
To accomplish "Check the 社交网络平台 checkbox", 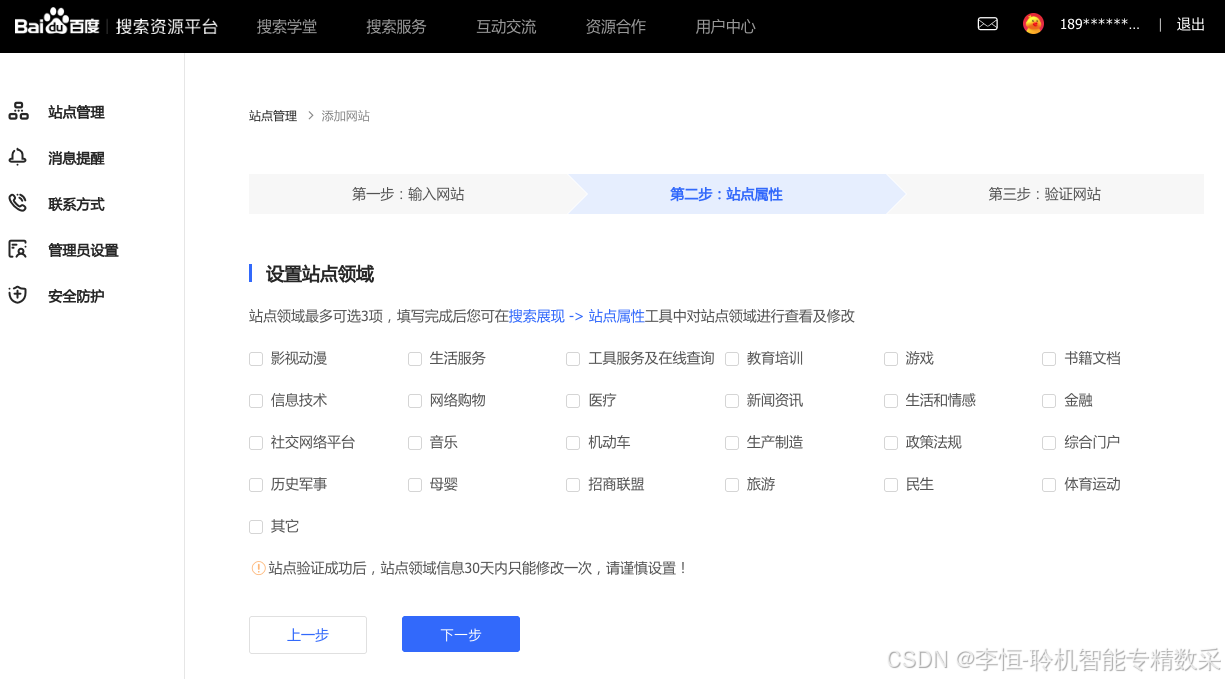I will [x=256, y=443].
